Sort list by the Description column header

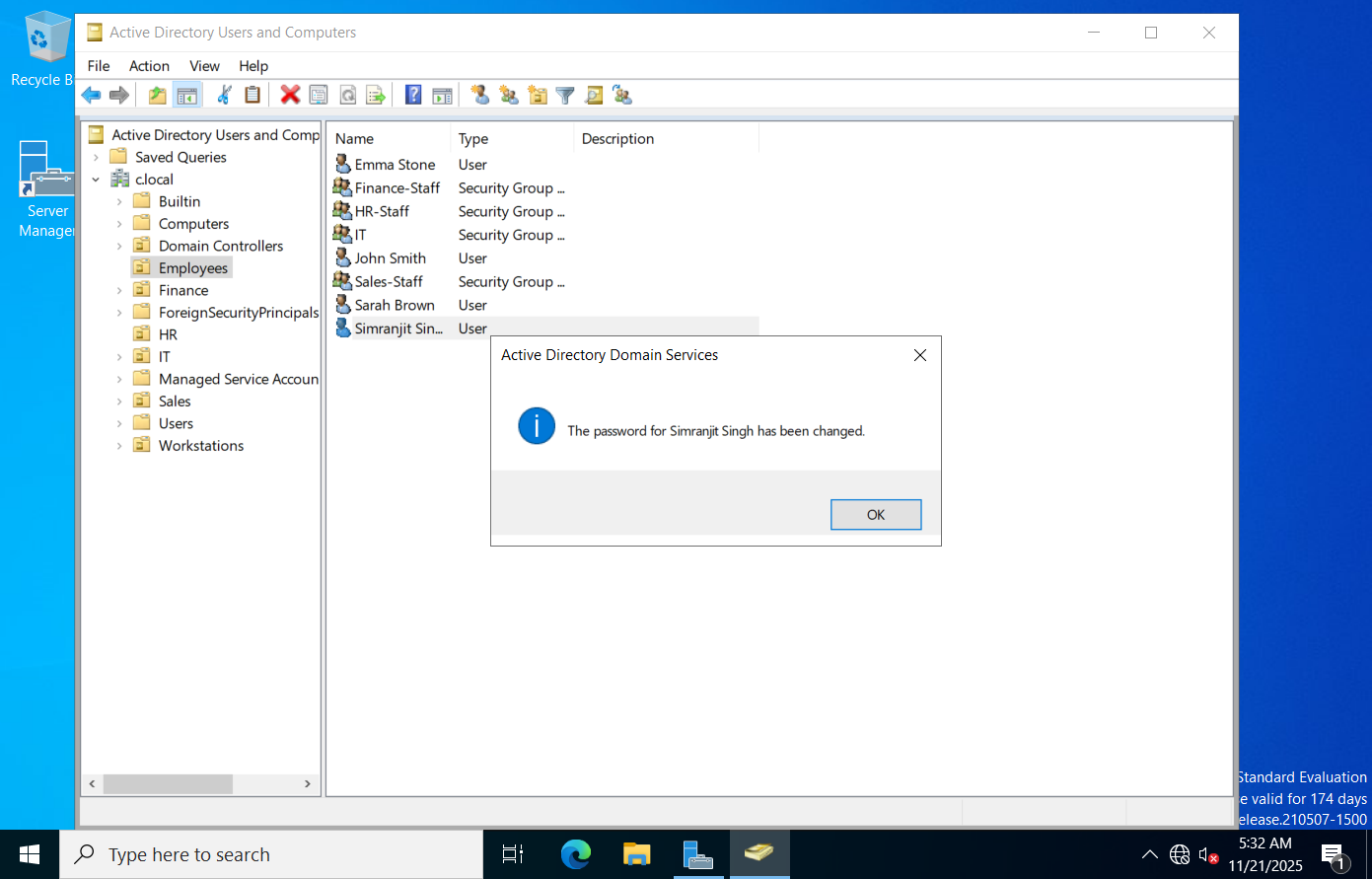tap(666, 139)
